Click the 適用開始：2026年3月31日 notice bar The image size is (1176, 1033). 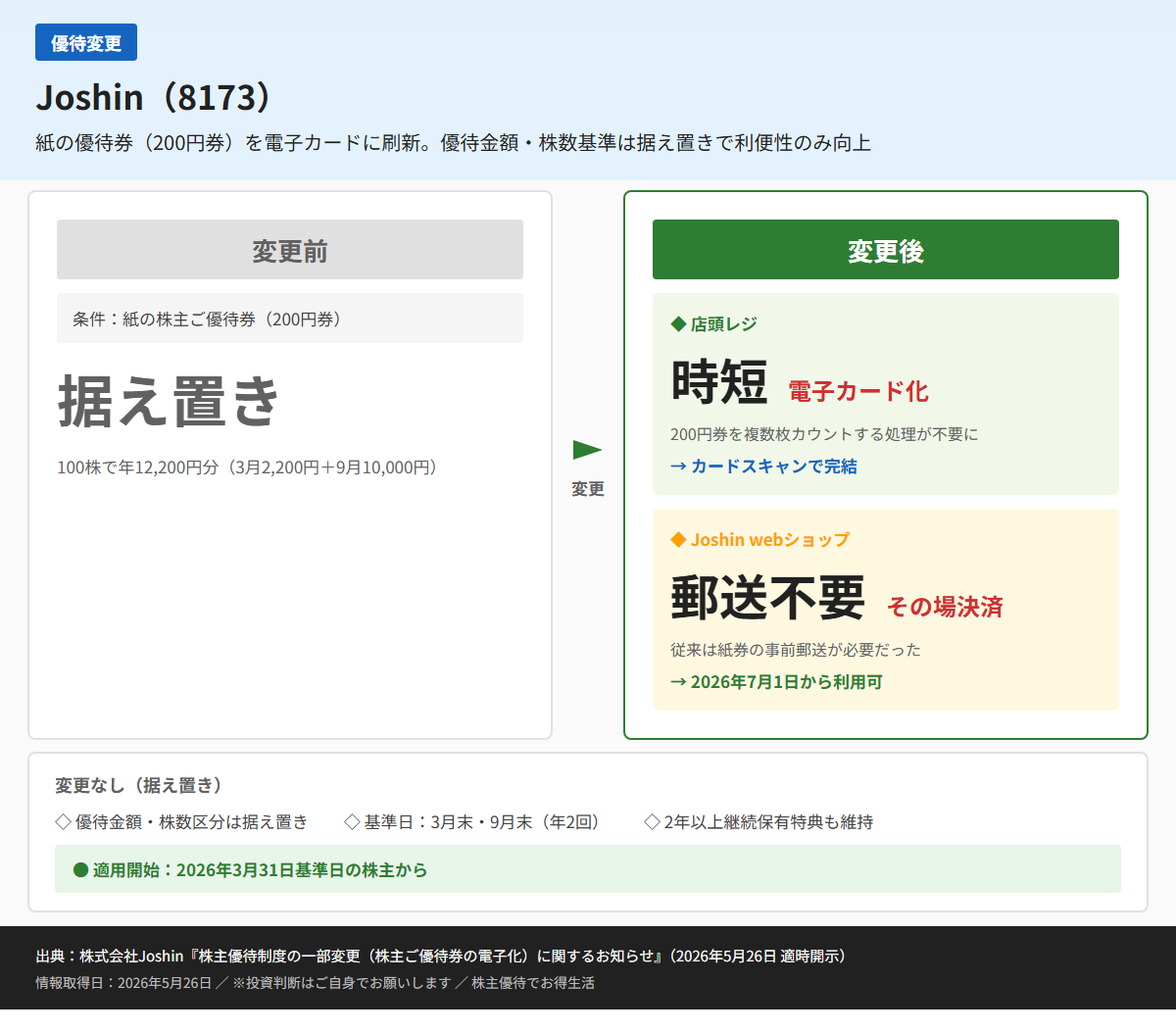(x=588, y=869)
